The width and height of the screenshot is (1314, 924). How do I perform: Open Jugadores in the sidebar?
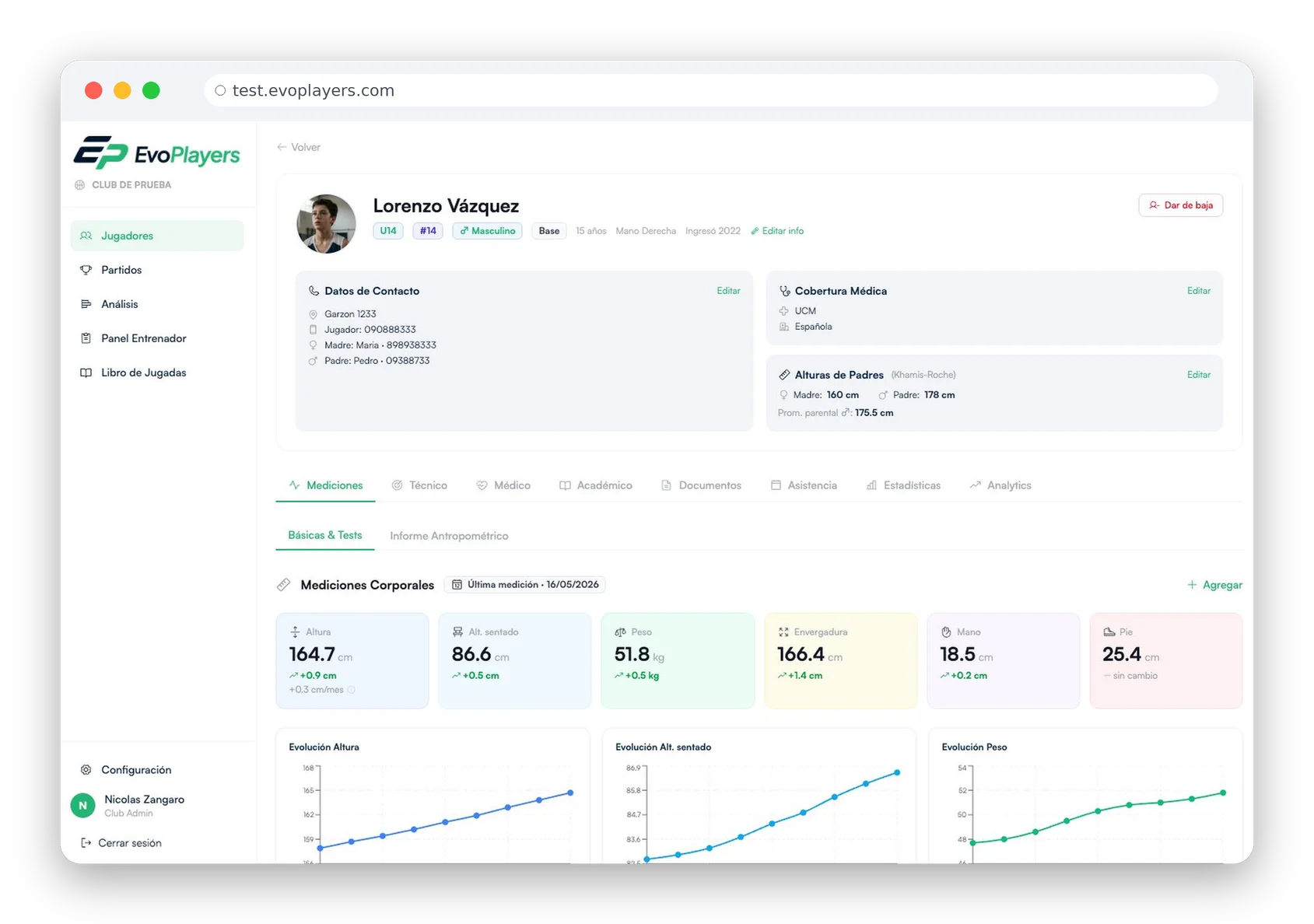[x=156, y=236]
